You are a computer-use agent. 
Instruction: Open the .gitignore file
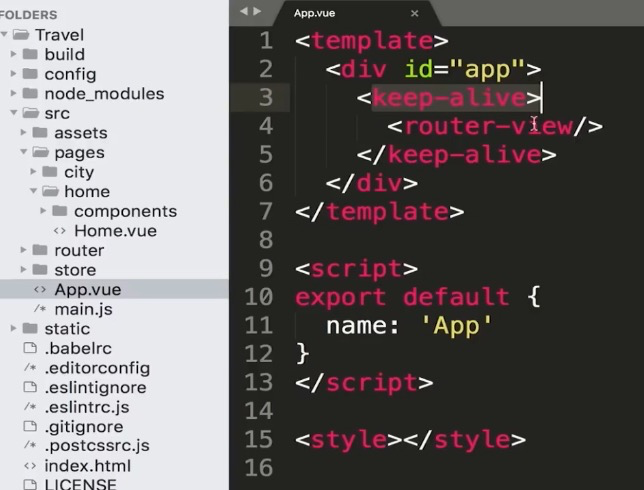point(84,427)
